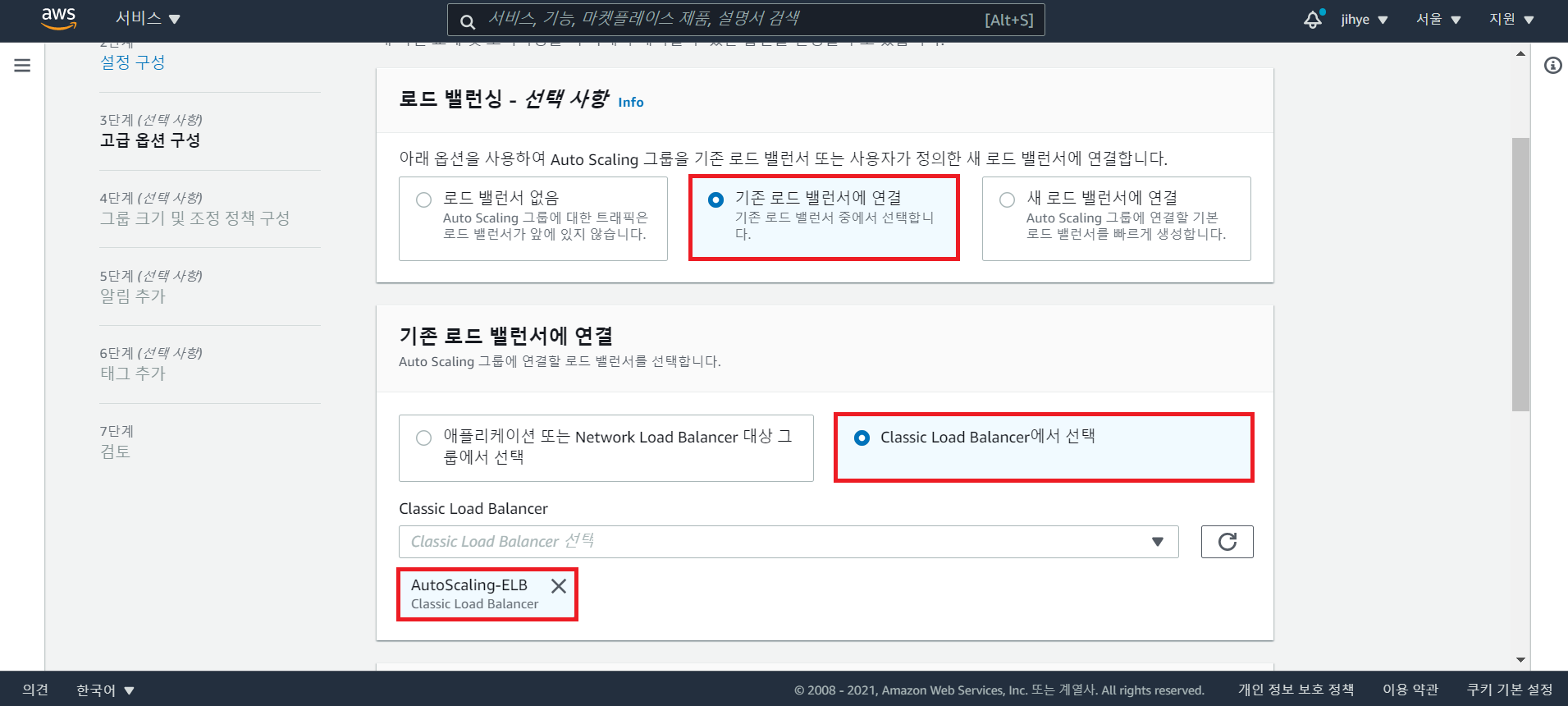Viewport: 1568px width, 706px height.
Task: Open the 고급 옵션 구성 step
Action: pos(150,140)
